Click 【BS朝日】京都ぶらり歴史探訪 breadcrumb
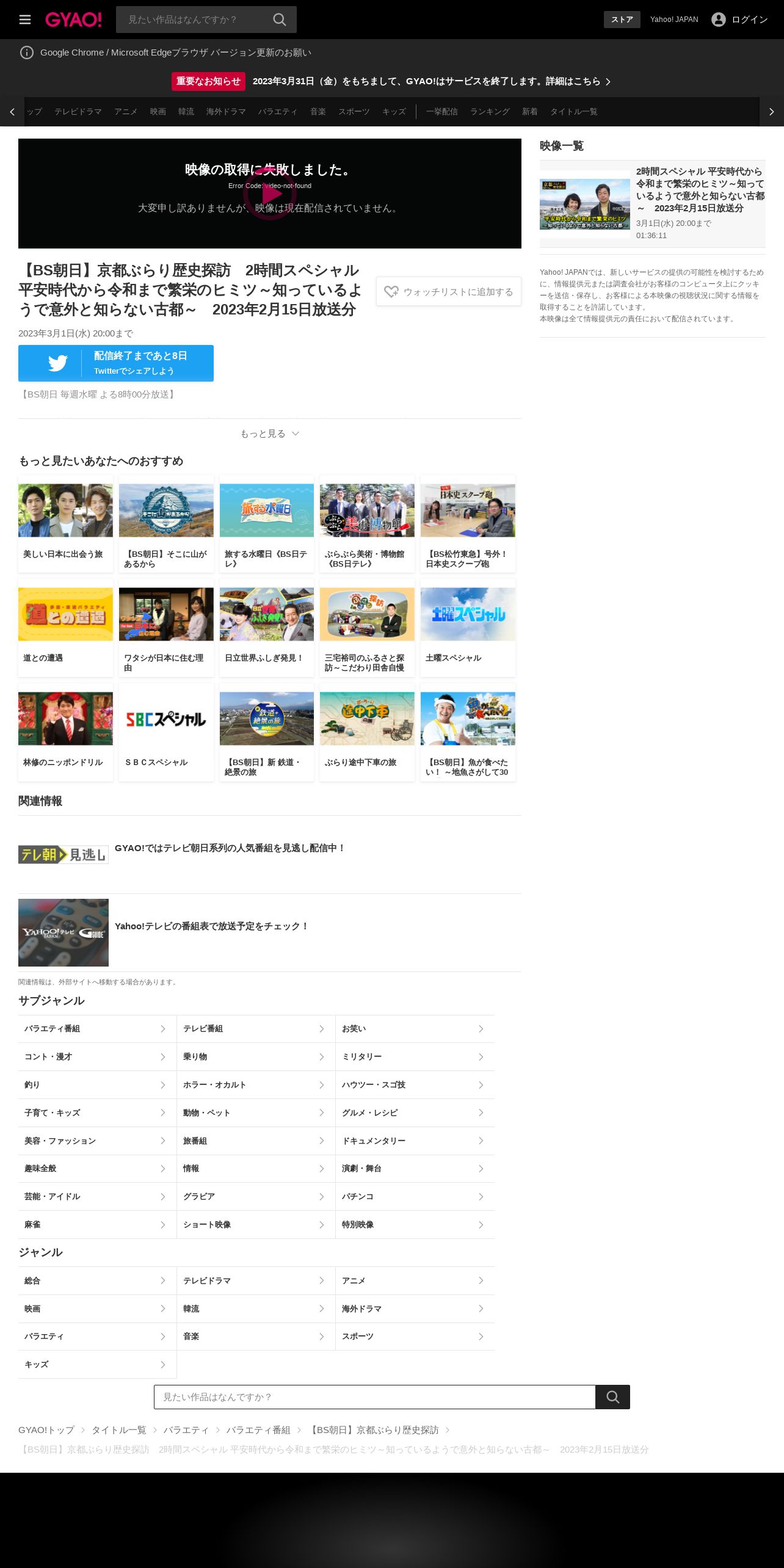Viewport: 784px width, 1568px height. 373,1430
